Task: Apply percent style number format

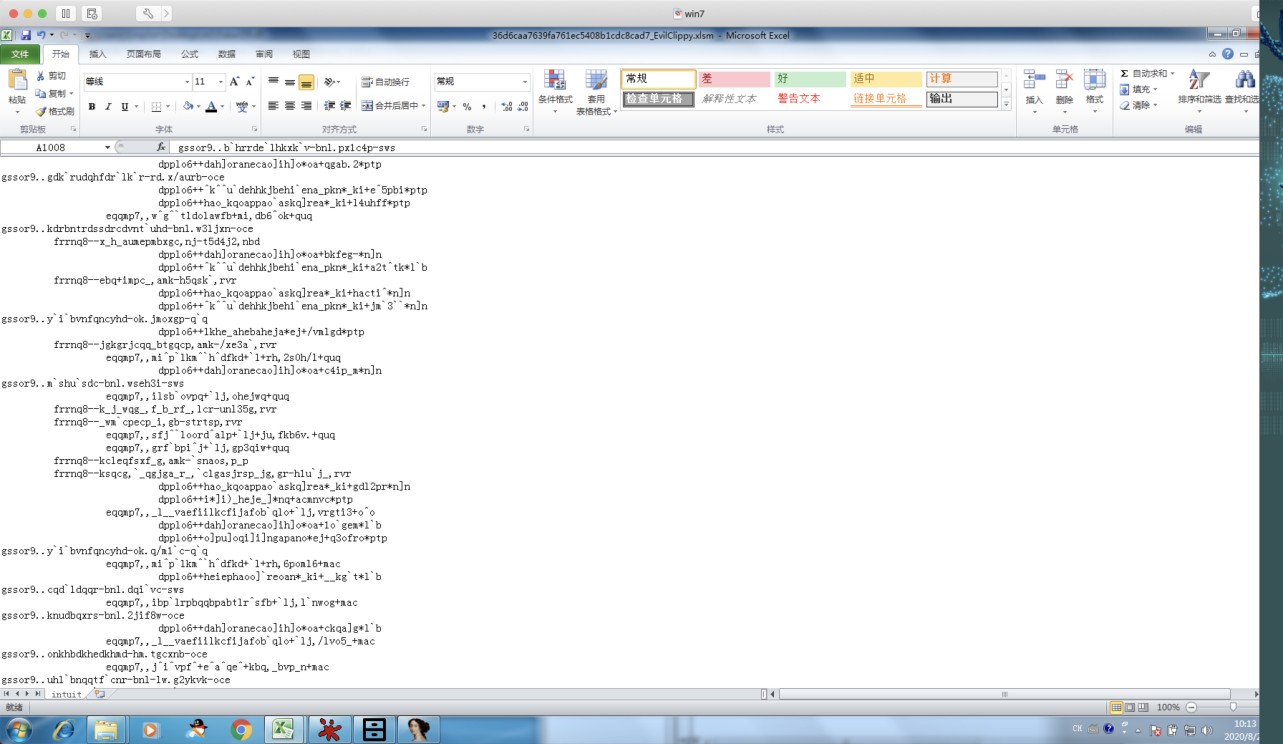Action: (467, 106)
